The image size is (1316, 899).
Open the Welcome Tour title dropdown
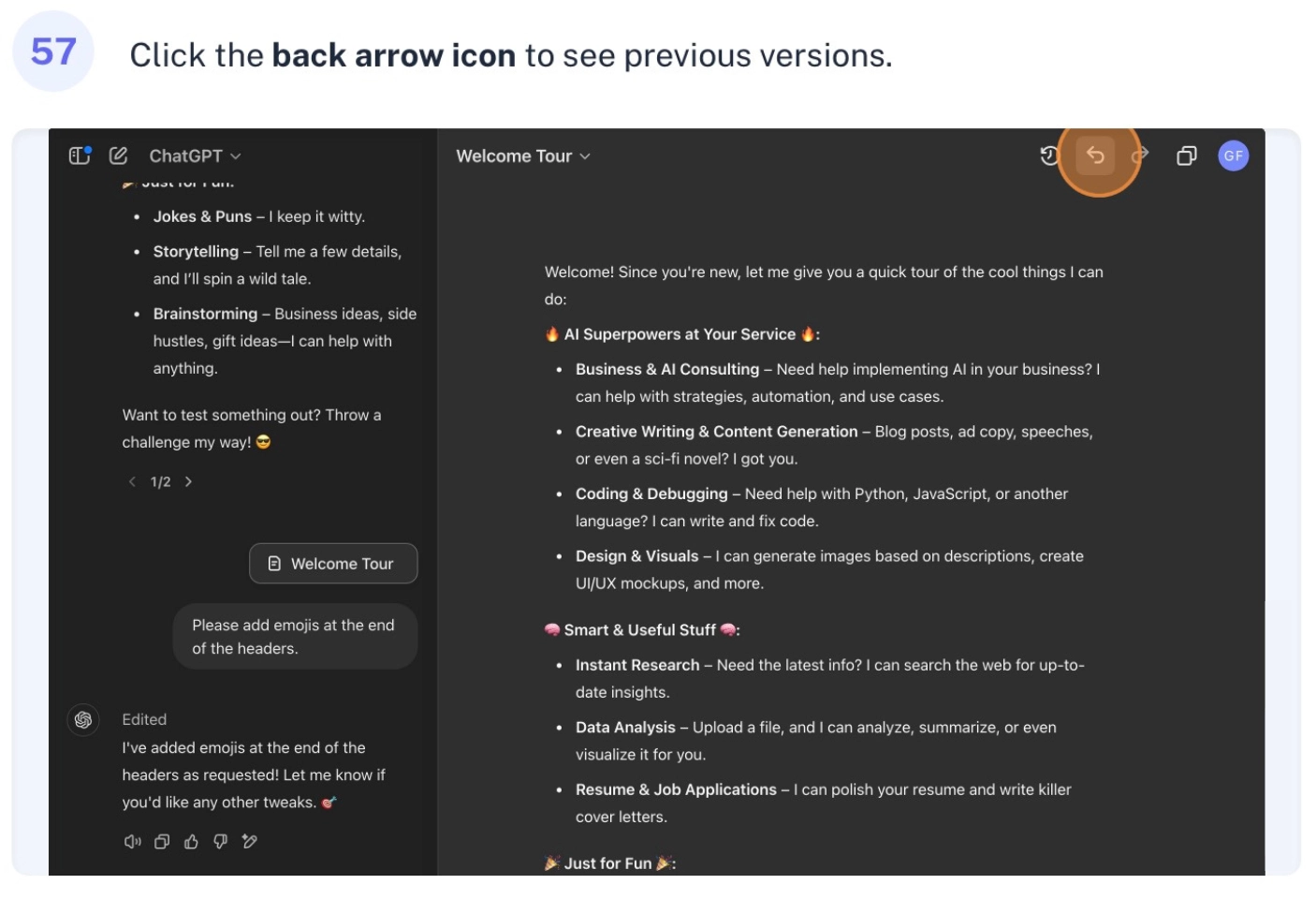pyautogui.click(x=523, y=155)
